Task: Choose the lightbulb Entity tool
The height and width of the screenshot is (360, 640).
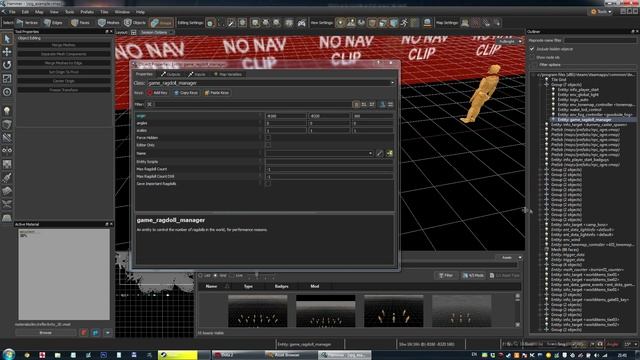Action: (x=7, y=111)
